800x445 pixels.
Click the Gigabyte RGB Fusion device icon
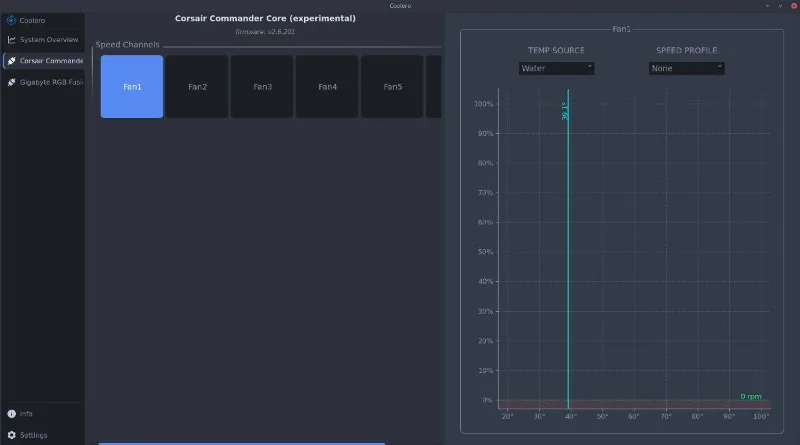[x=11, y=82]
